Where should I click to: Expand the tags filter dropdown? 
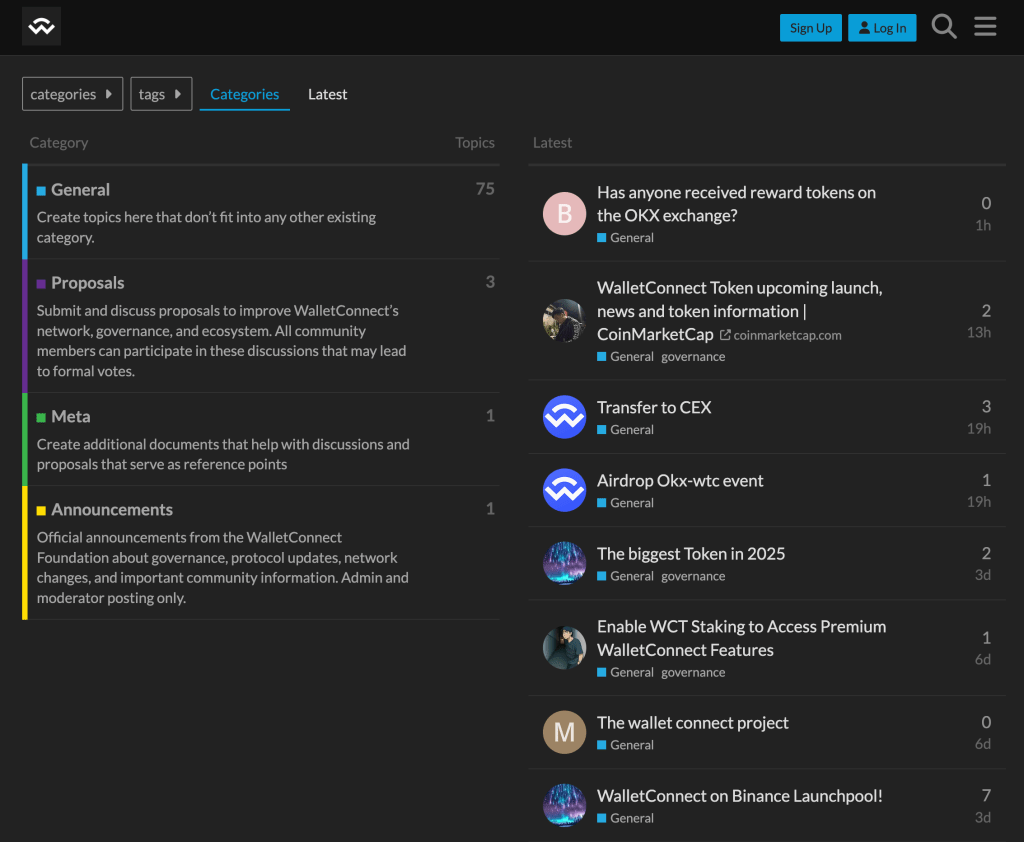pyautogui.click(x=161, y=93)
